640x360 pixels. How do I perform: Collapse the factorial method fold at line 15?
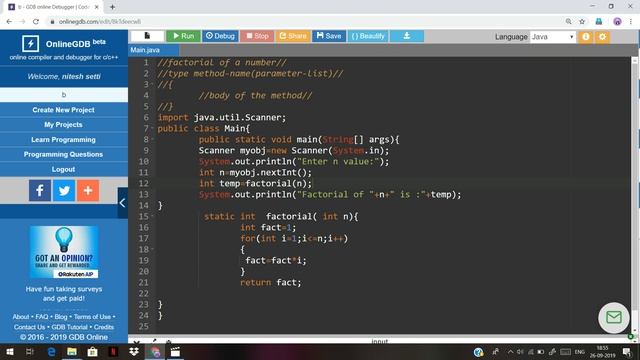(153, 216)
